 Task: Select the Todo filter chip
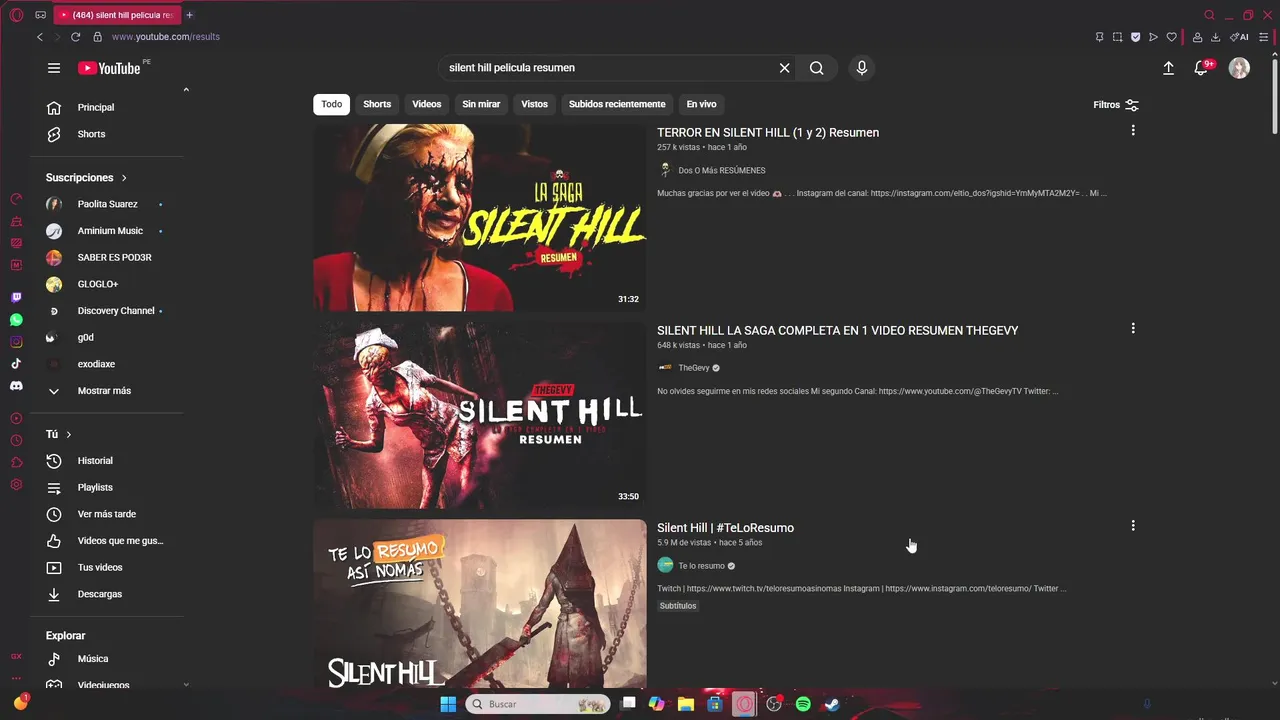[332, 104]
